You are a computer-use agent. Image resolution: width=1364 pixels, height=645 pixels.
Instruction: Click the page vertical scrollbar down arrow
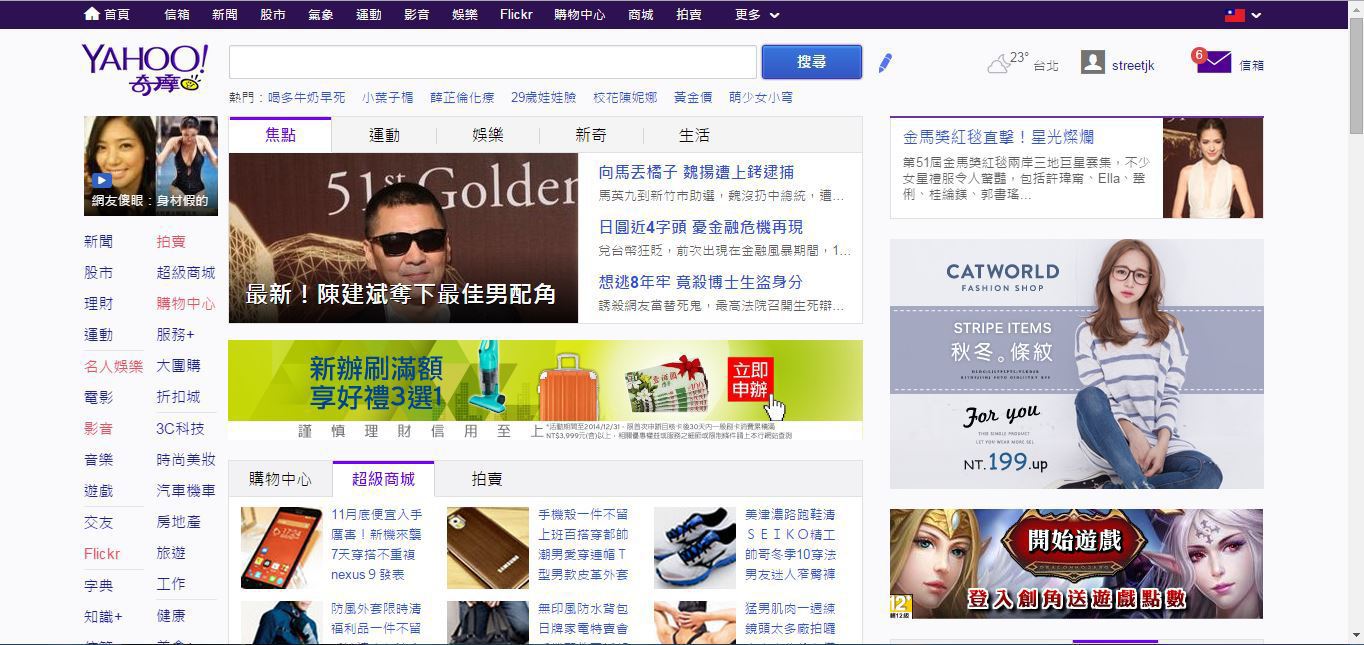[x=1356, y=636]
